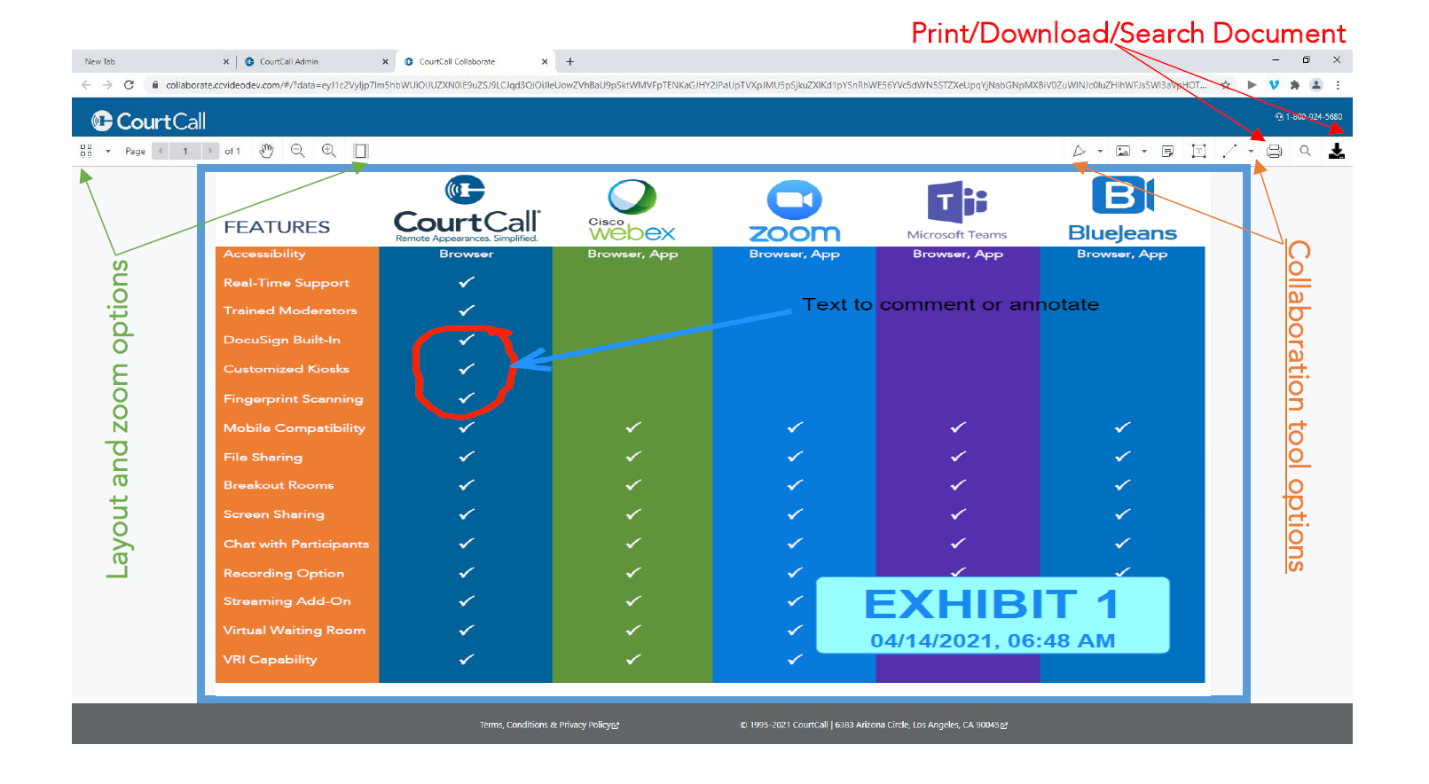Expand the layout options dropdown arrow
Viewport: 1429px width, 784px height.
pyautogui.click(x=107, y=152)
